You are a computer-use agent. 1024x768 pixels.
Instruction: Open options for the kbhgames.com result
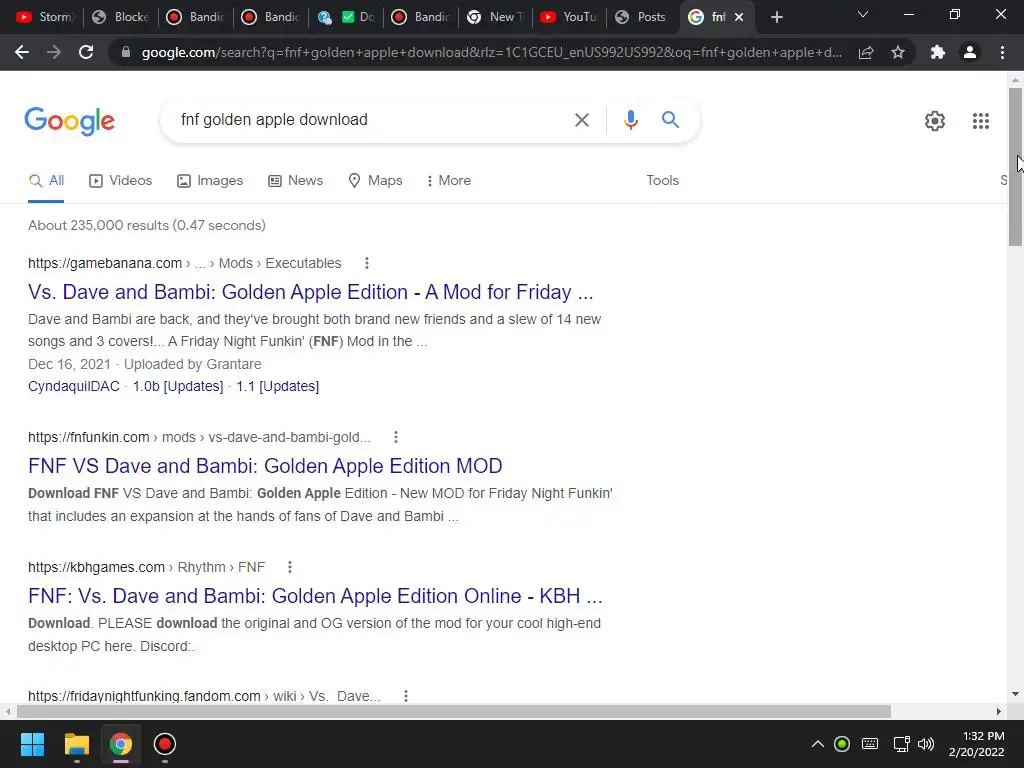pyautogui.click(x=289, y=567)
